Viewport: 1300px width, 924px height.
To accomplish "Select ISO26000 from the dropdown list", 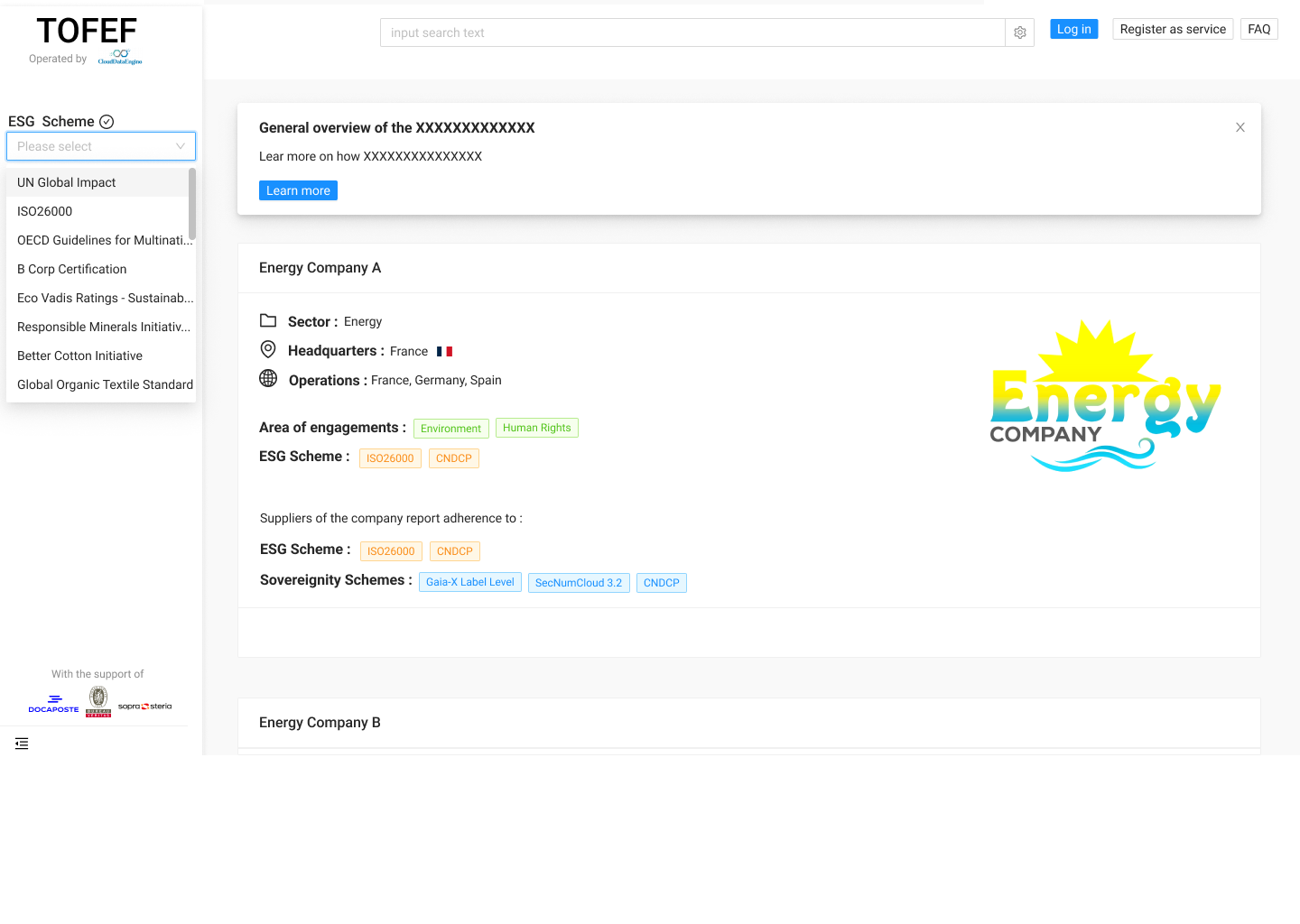I will [x=45, y=211].
